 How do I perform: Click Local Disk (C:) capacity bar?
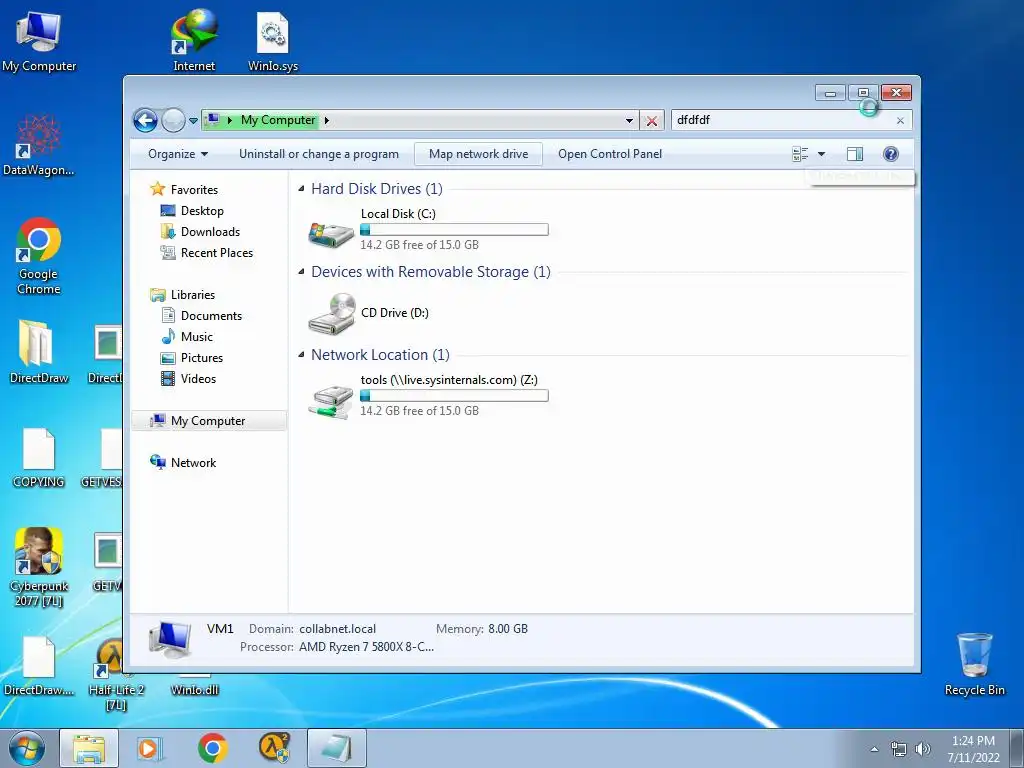coord(455,229)
